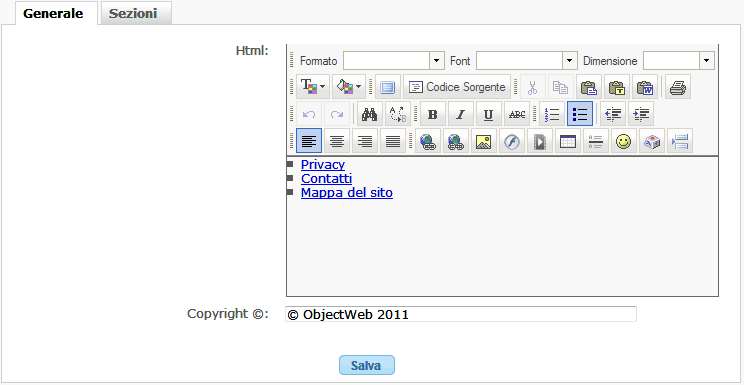Click the Print printer icon

677,87
